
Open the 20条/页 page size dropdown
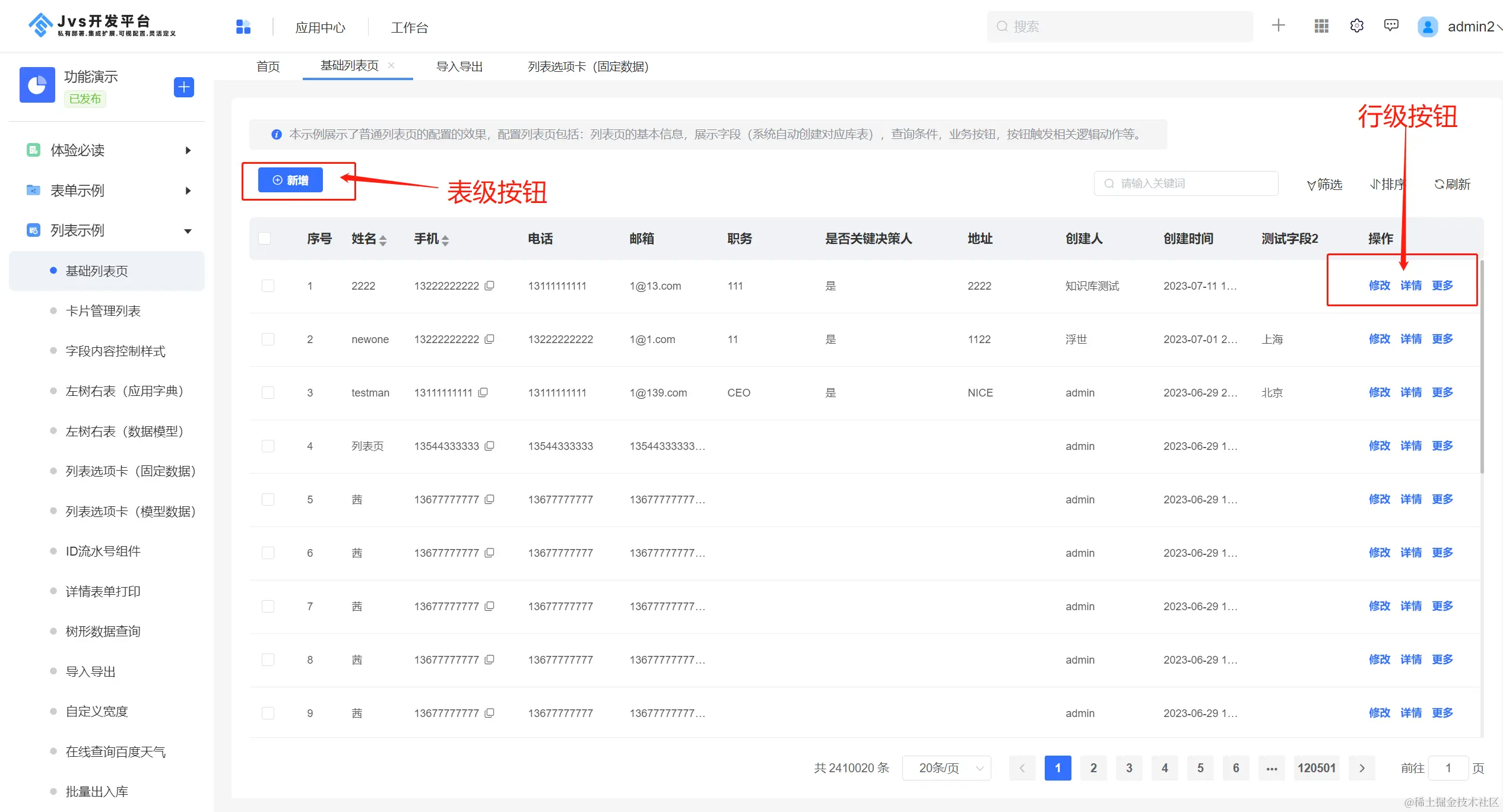946,768
